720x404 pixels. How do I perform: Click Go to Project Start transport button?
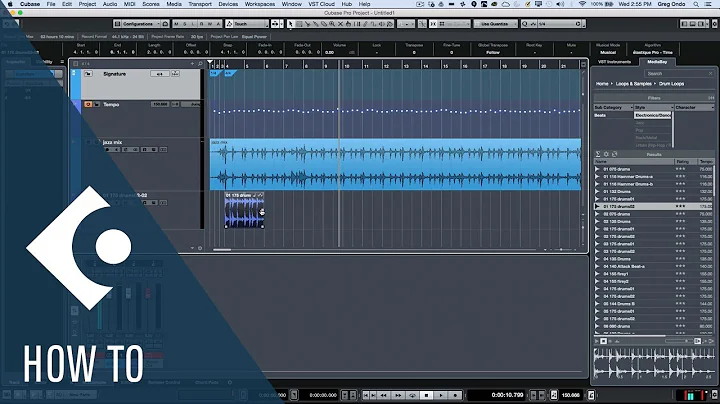[x=366, y=395]
